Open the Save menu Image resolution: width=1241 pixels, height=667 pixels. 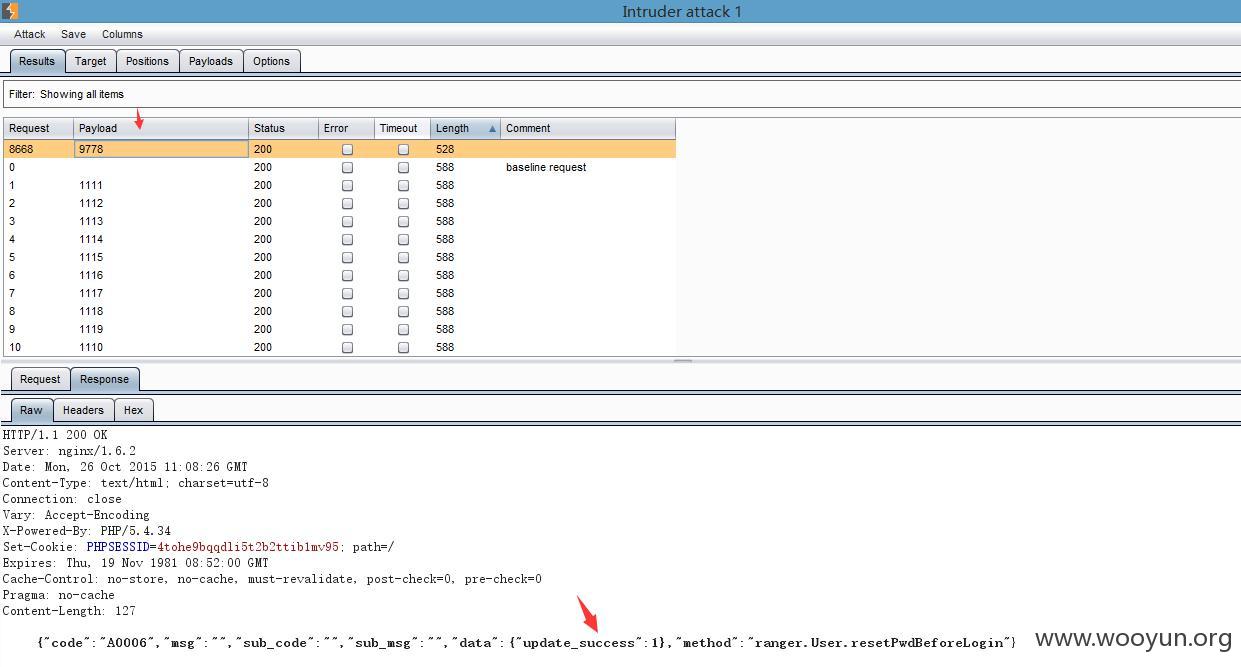point(73,34)
